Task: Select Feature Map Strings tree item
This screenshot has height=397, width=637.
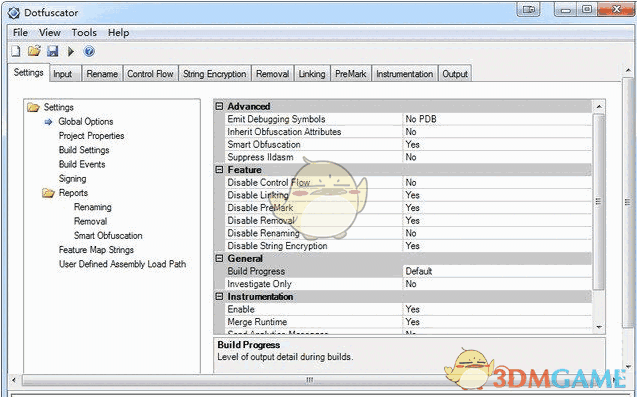Action: (96, 250)
